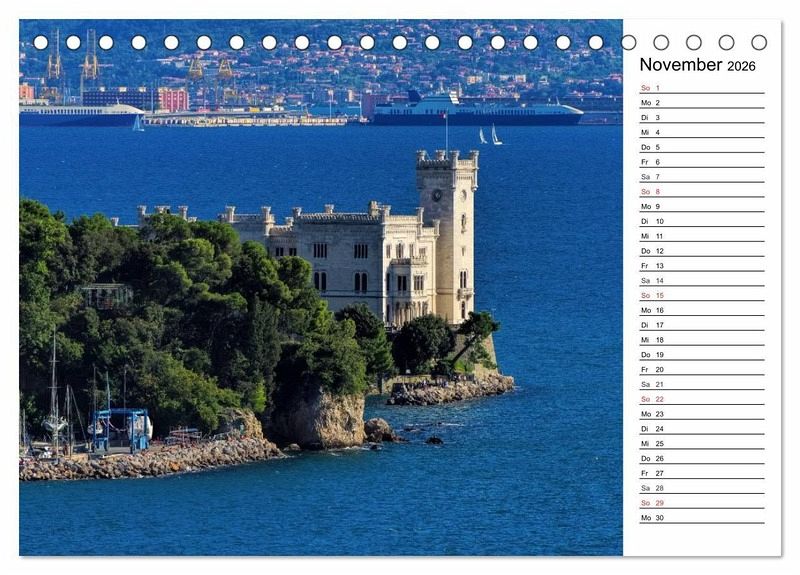Image resolution: width=800 pixels, height=575 pixels.
Task: Click the pink waterfront building
Action: coord(172,99)
